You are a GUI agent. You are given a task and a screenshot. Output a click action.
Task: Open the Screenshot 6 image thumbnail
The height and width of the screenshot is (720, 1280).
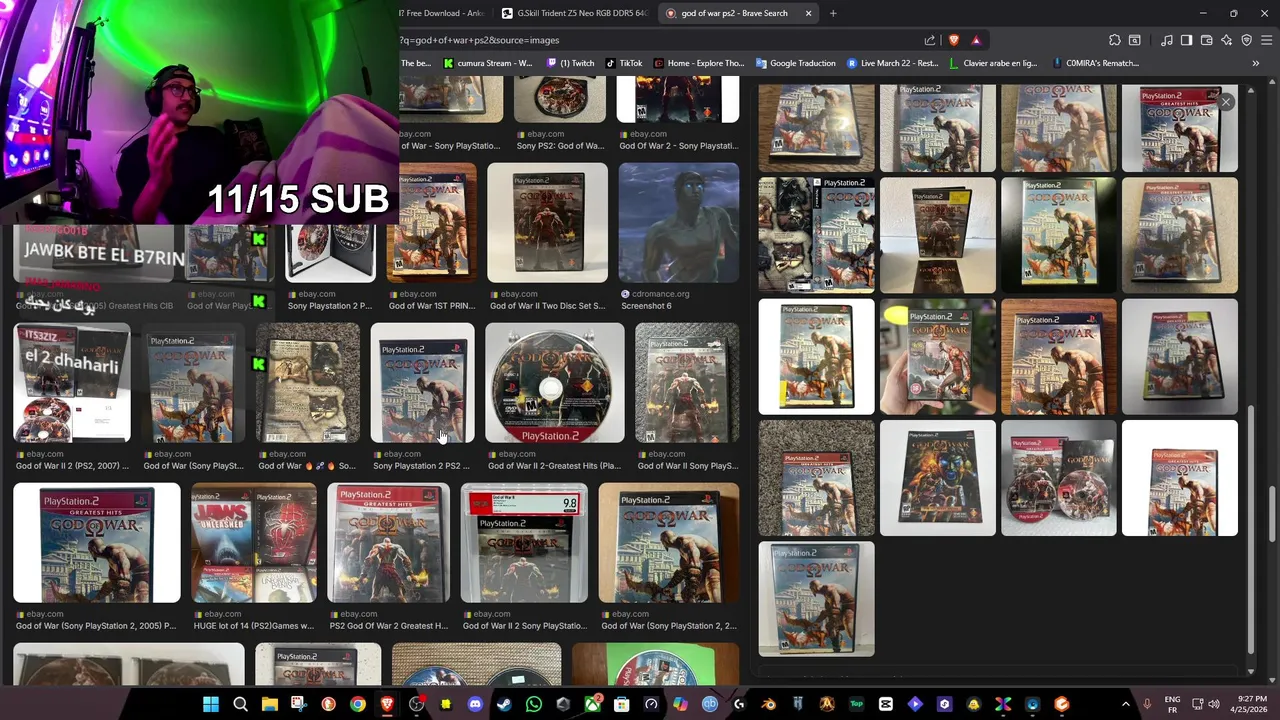679,222
